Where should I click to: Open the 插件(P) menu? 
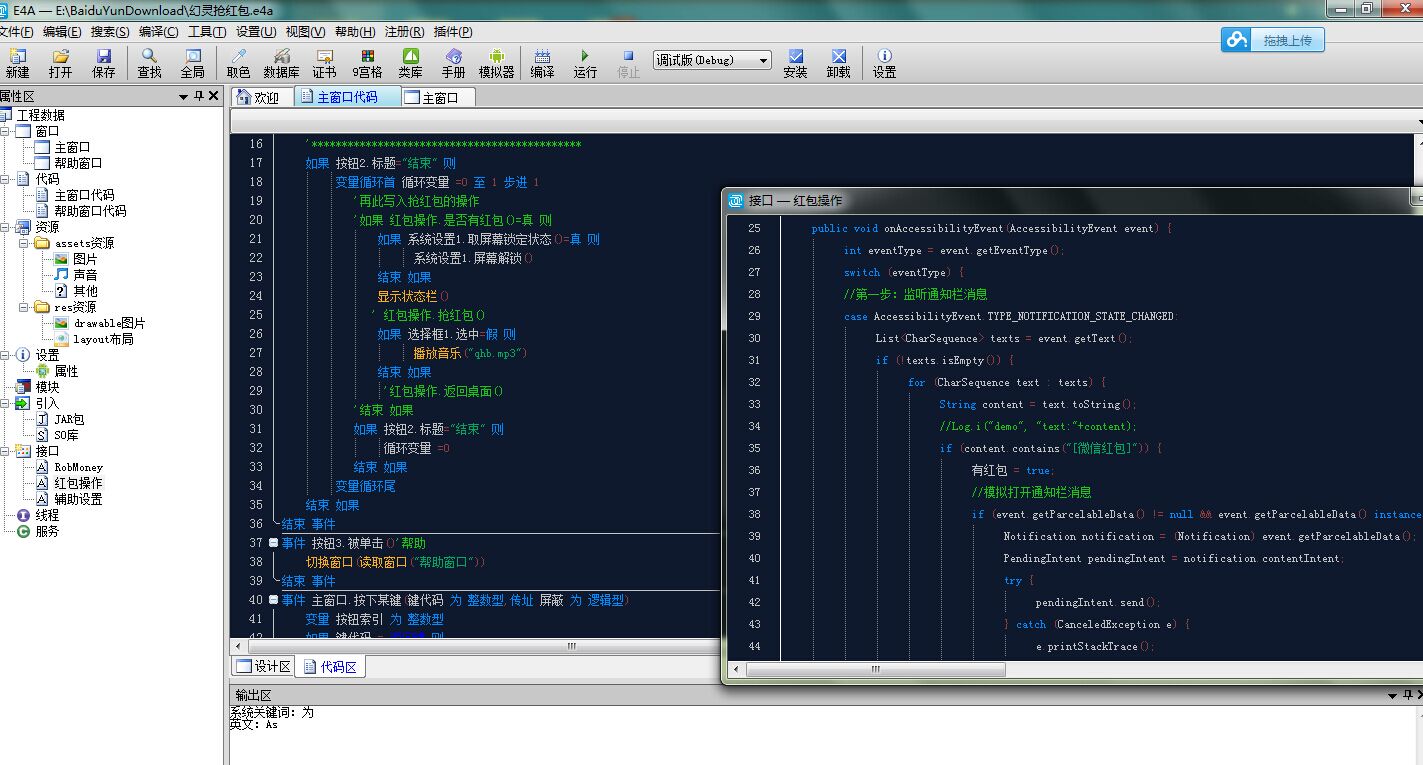[453, 32]
